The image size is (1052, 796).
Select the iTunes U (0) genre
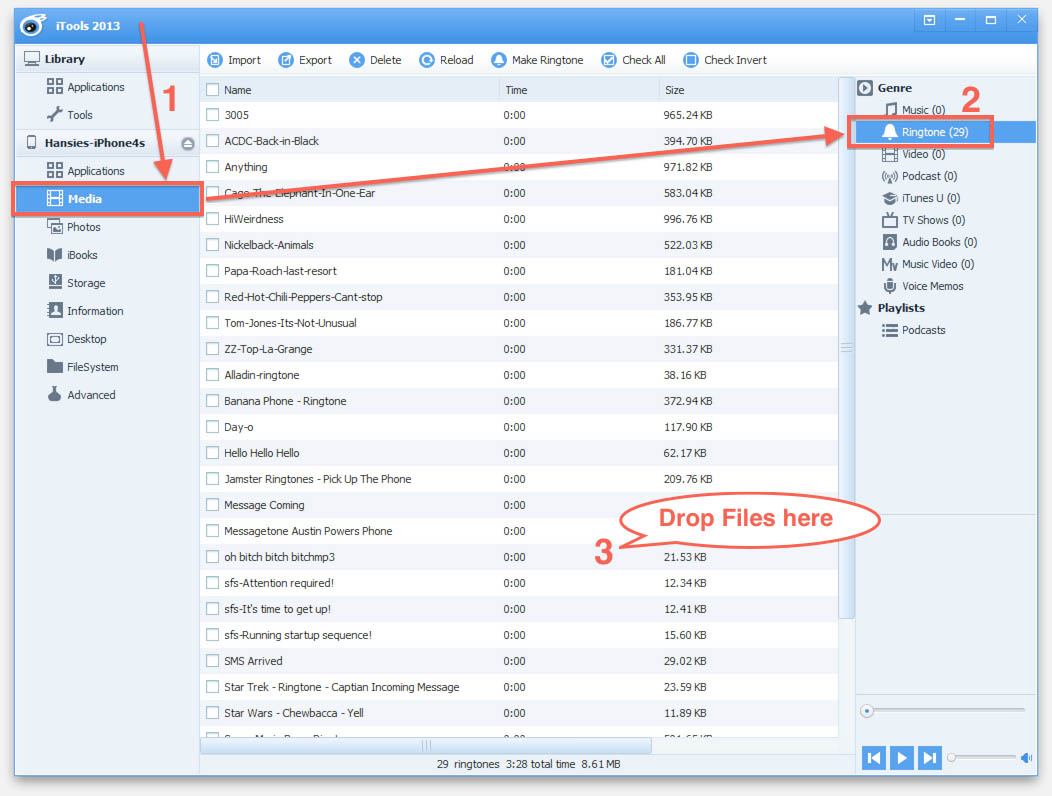tap(921, 198)
